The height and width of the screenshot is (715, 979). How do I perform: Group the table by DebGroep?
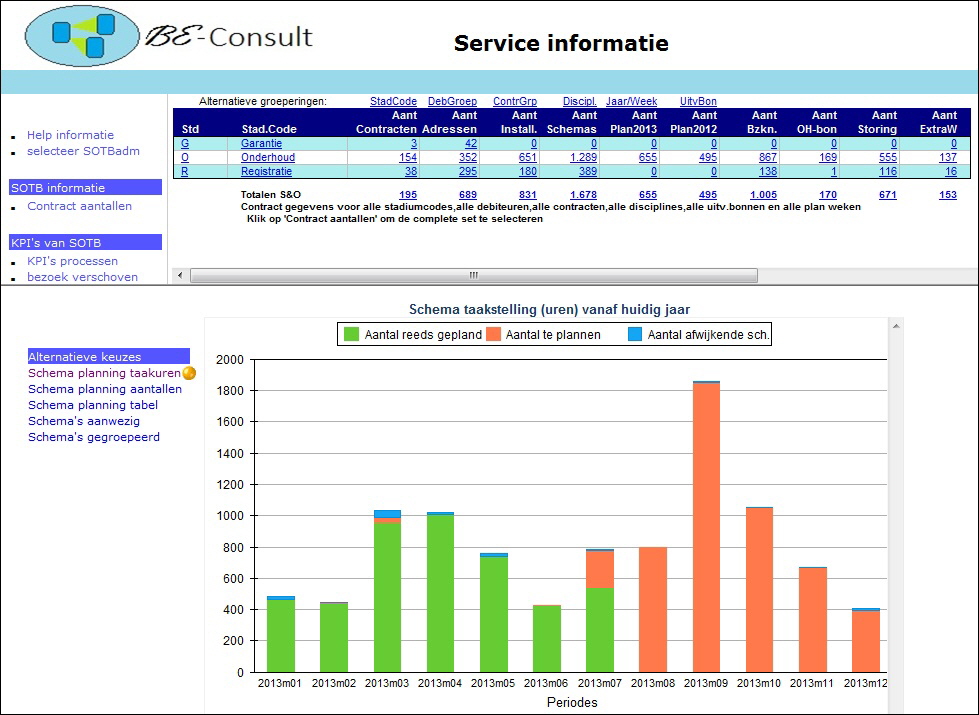point(452,101)
